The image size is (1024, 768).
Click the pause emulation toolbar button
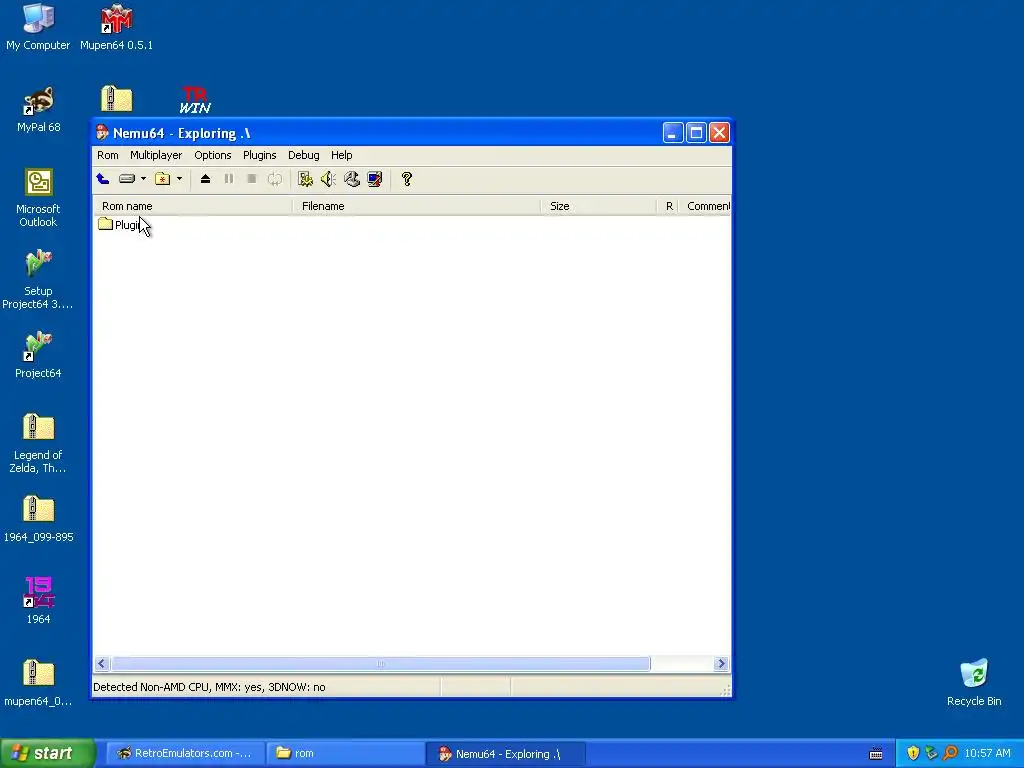click(x=229, y=179)
